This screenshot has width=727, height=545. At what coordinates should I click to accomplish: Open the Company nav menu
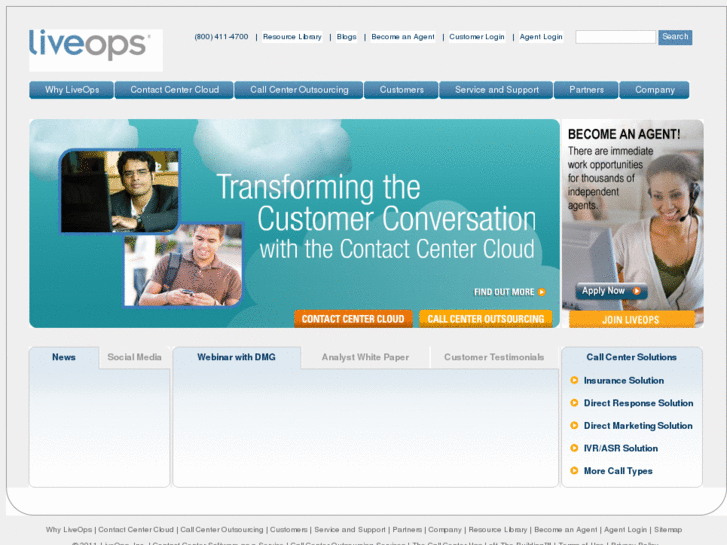coord(655,90)
